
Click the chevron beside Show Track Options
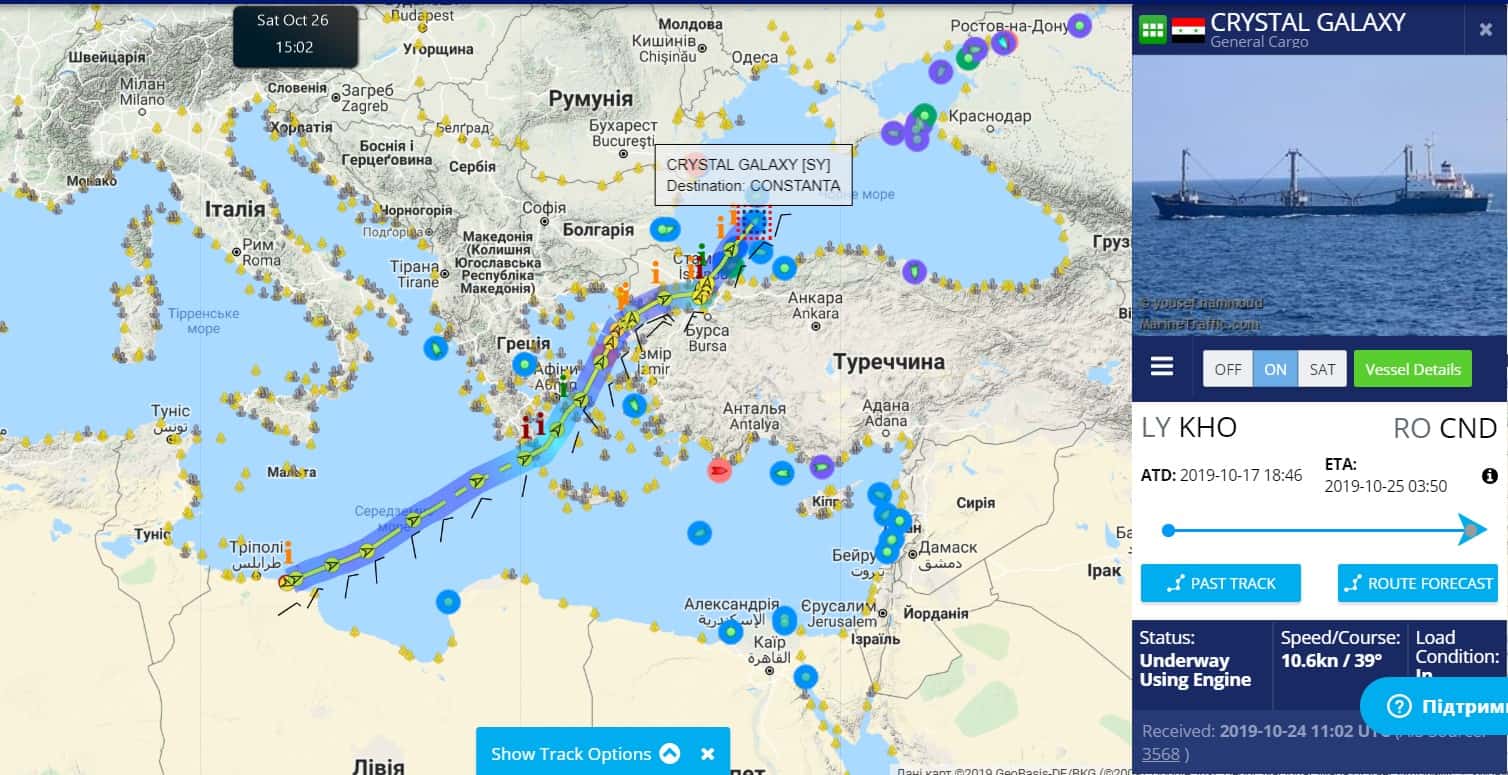[670, 754]
